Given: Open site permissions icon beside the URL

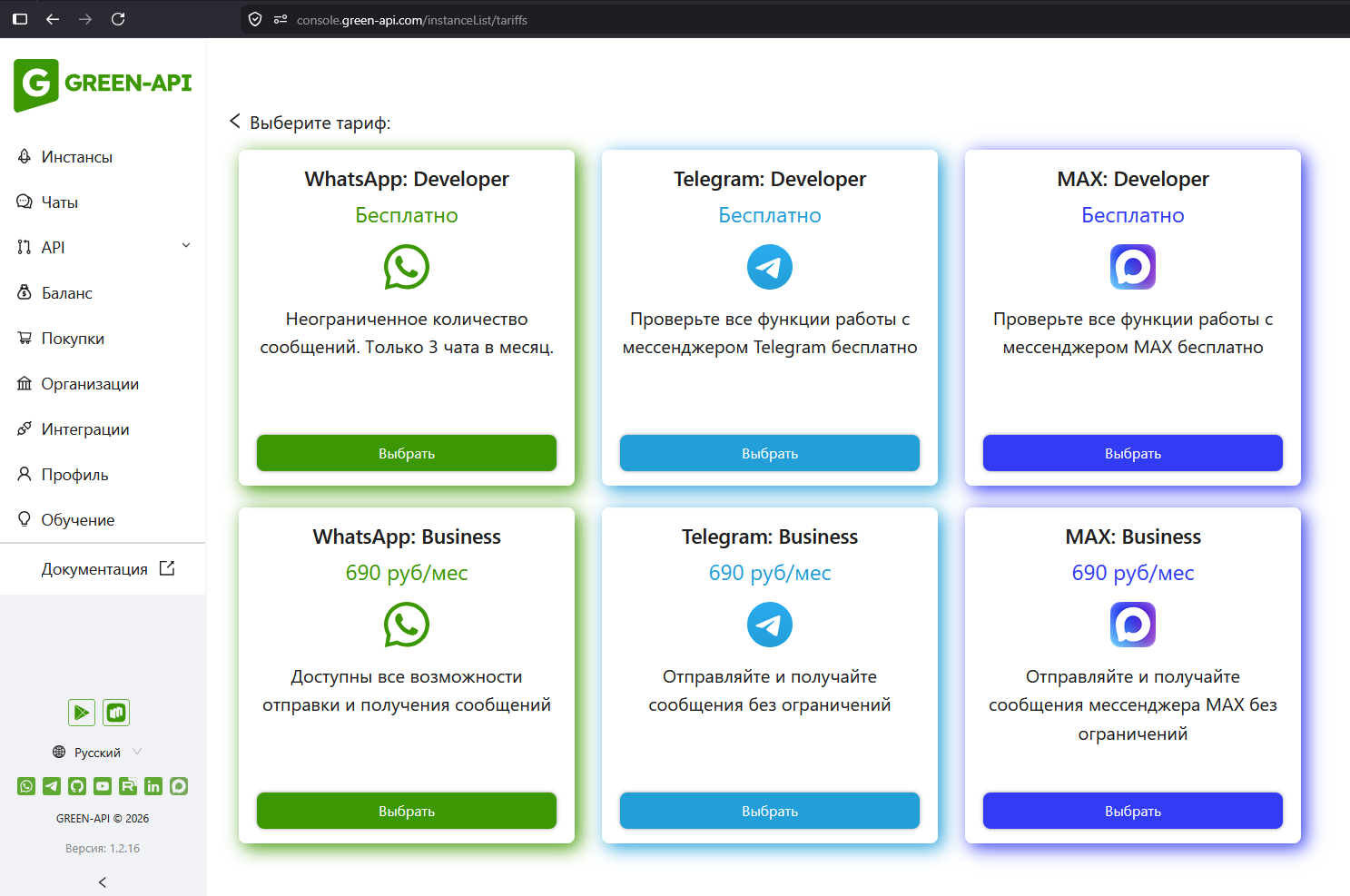Looking at the screenshot, I should 281,19.
